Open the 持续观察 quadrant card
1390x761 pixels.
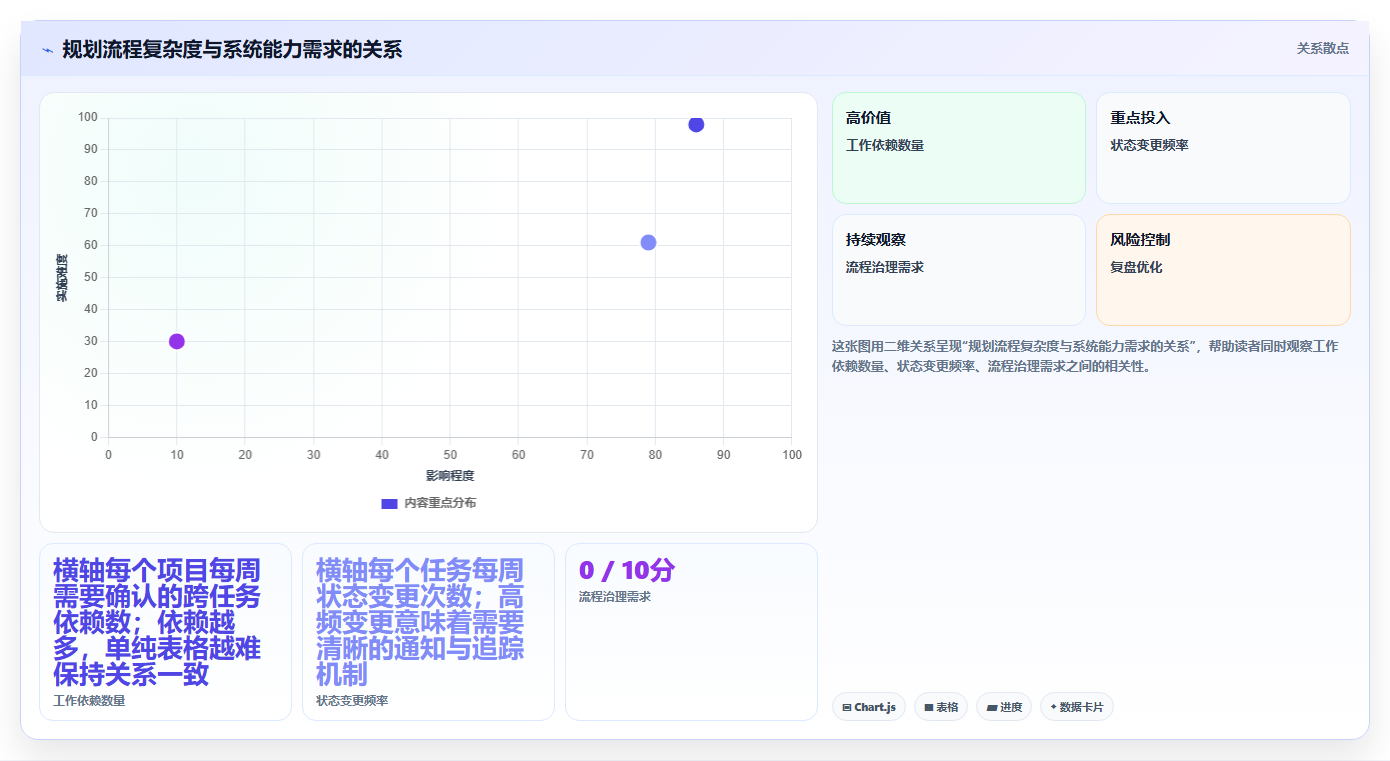(958, 270)
